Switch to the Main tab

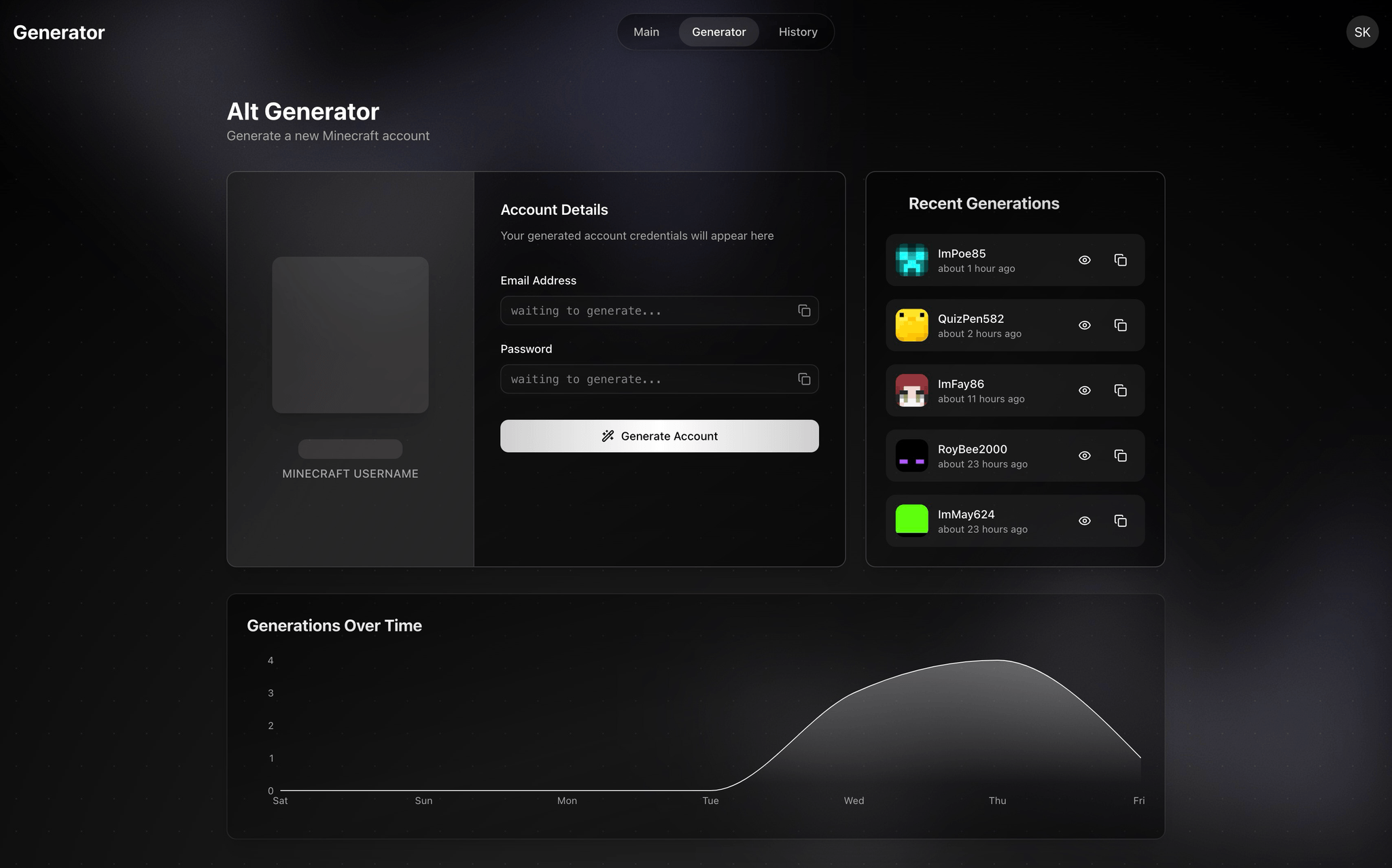(x=646, y=31)
